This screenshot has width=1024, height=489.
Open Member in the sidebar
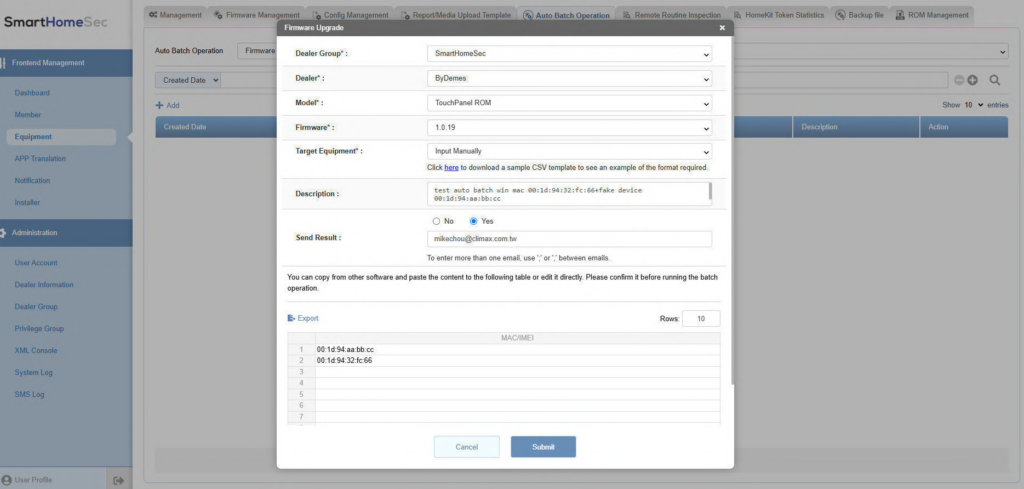[x=28, y=115]
